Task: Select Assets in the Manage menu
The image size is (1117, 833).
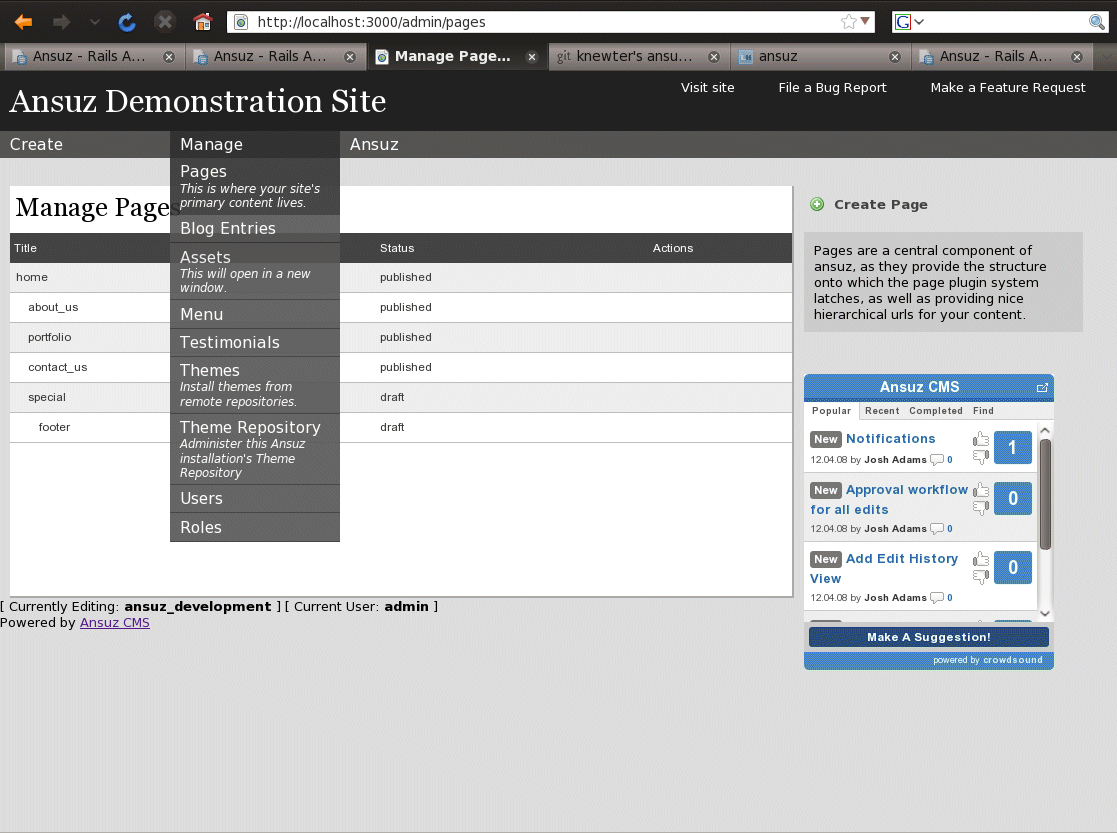Action: pos(254,271)
